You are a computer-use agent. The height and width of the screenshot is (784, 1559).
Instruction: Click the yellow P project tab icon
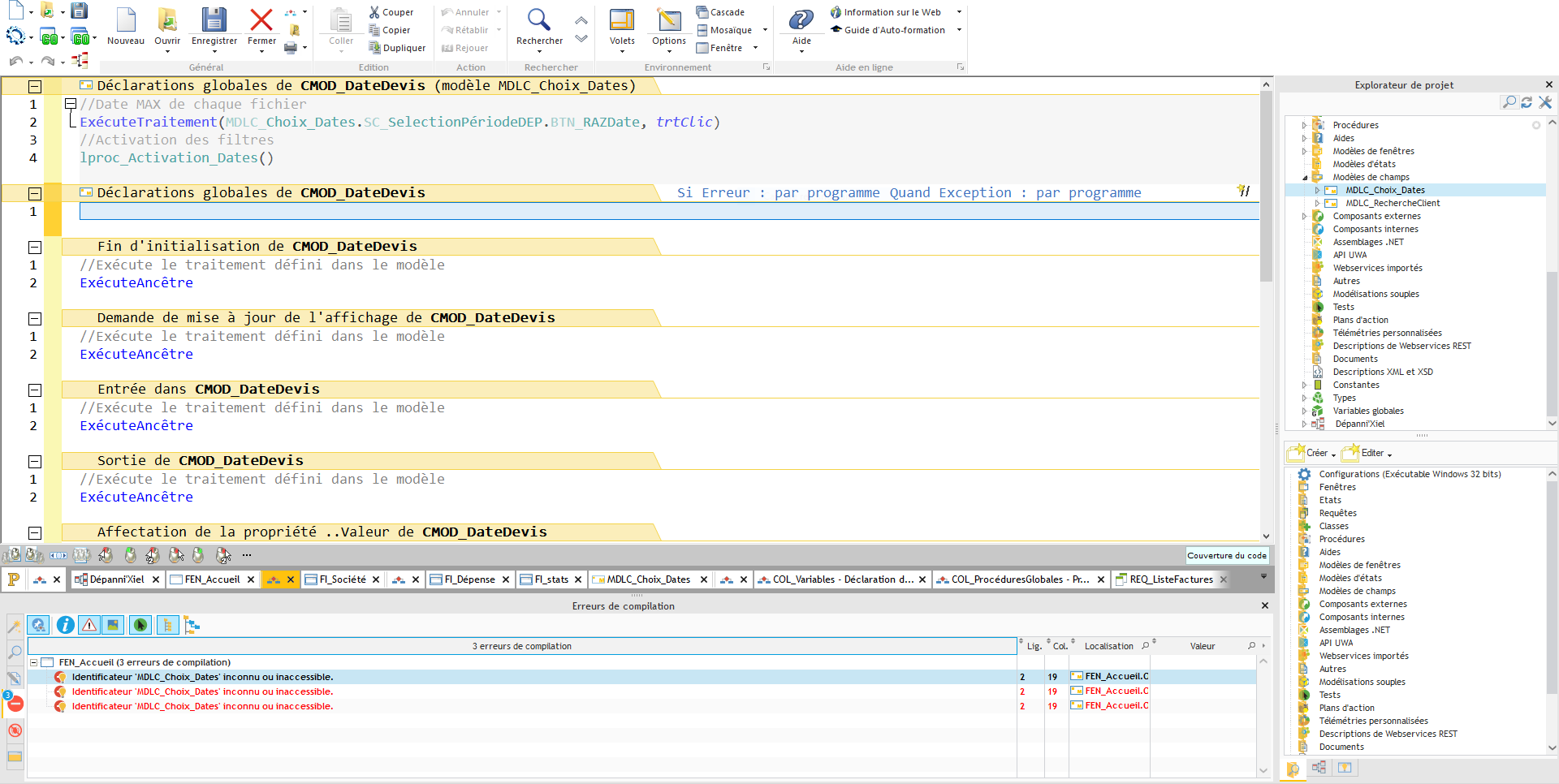tap(13, 579)
